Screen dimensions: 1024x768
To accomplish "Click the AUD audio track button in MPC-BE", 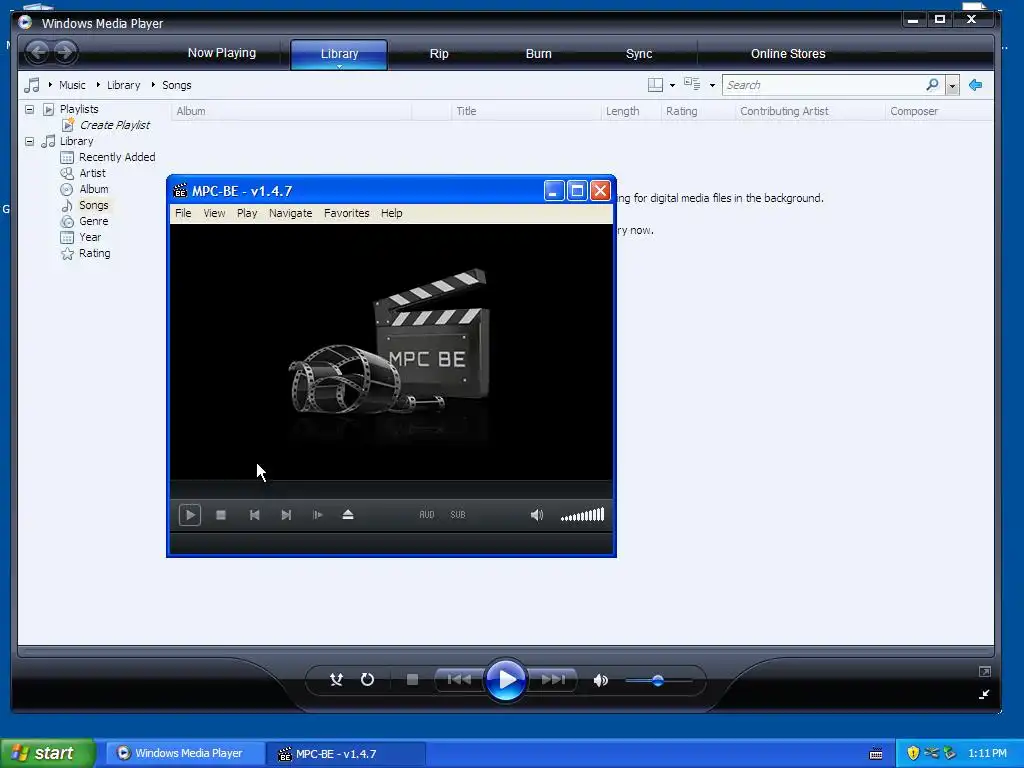I will [x=426, y=515].
